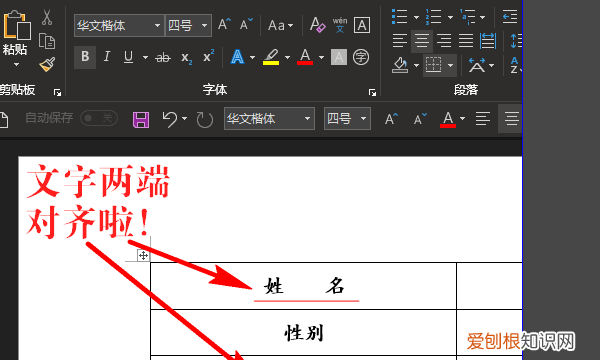Copy selection with the copy icon

click(47, 41)
